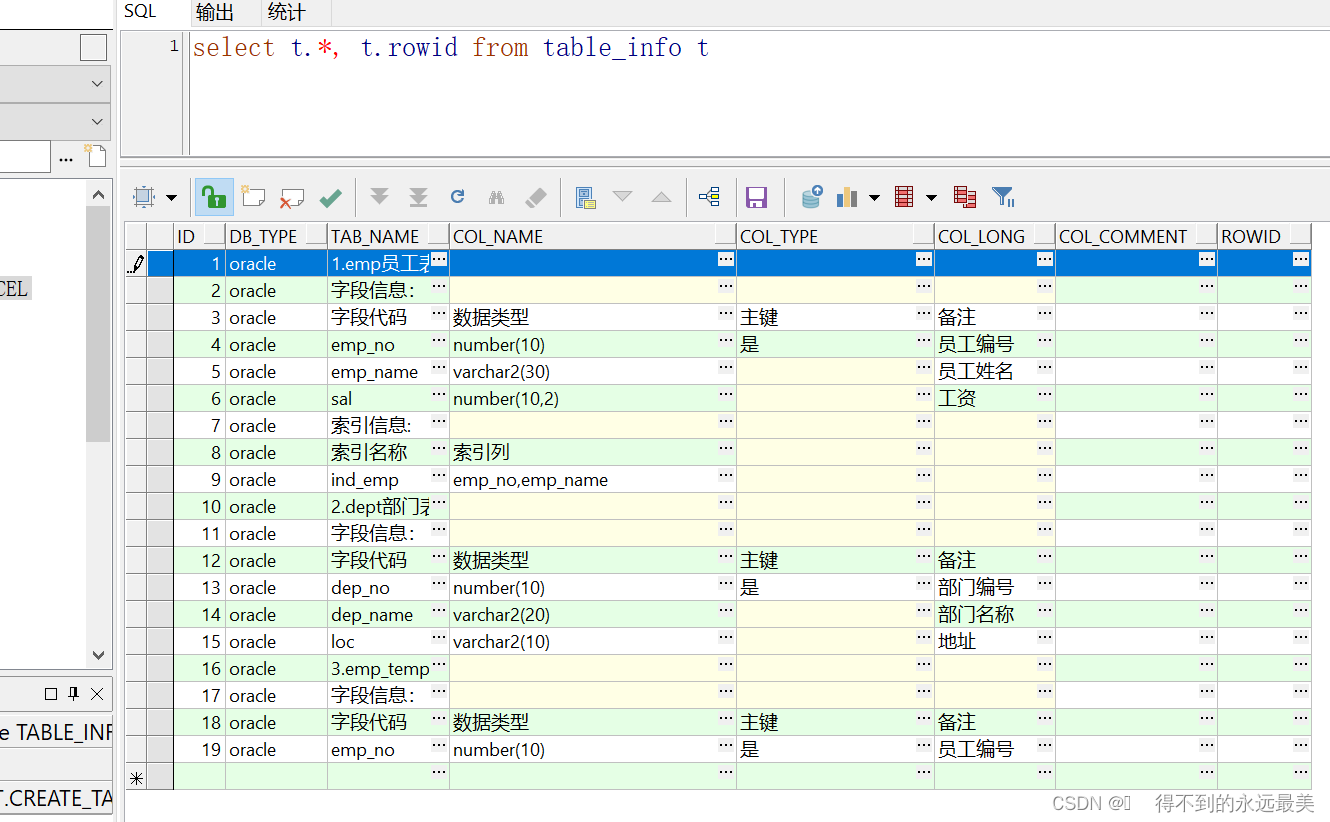Click the delete record icon
The width and height of the screenshot is (1330, 822).
pyautogui.click(x=293, y=197)
